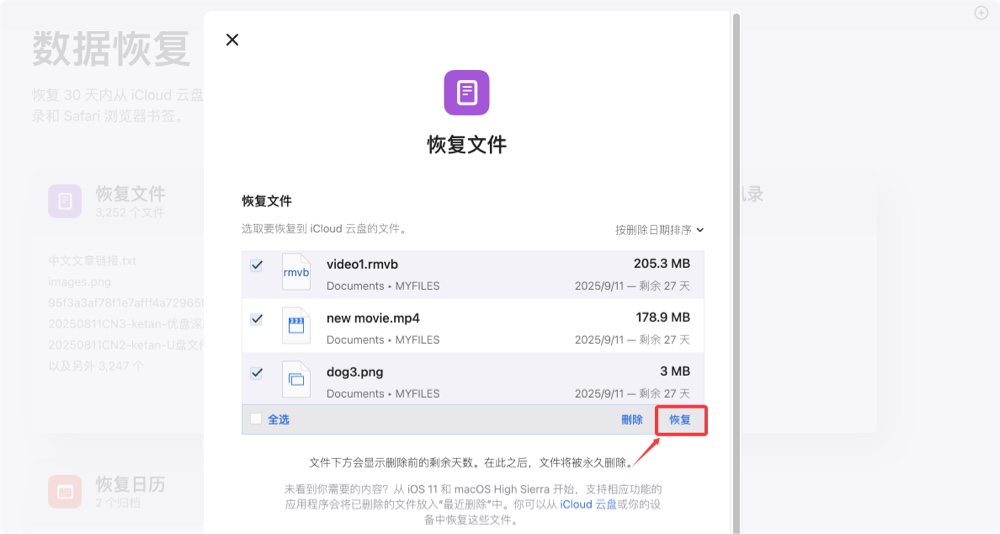Click the 178.9 MB file size
Image resolution: width=1000 pixels, height=534 pixels.
[x=663, y=317]
